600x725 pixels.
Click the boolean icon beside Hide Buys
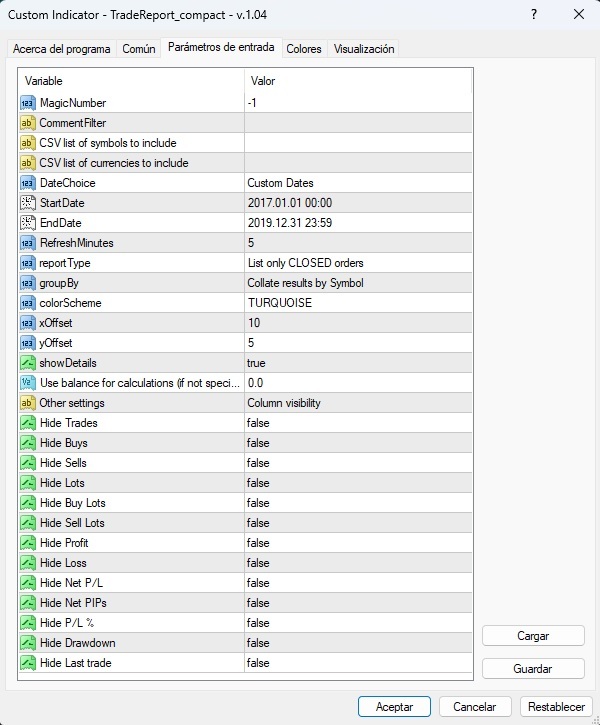pos(28,443)
